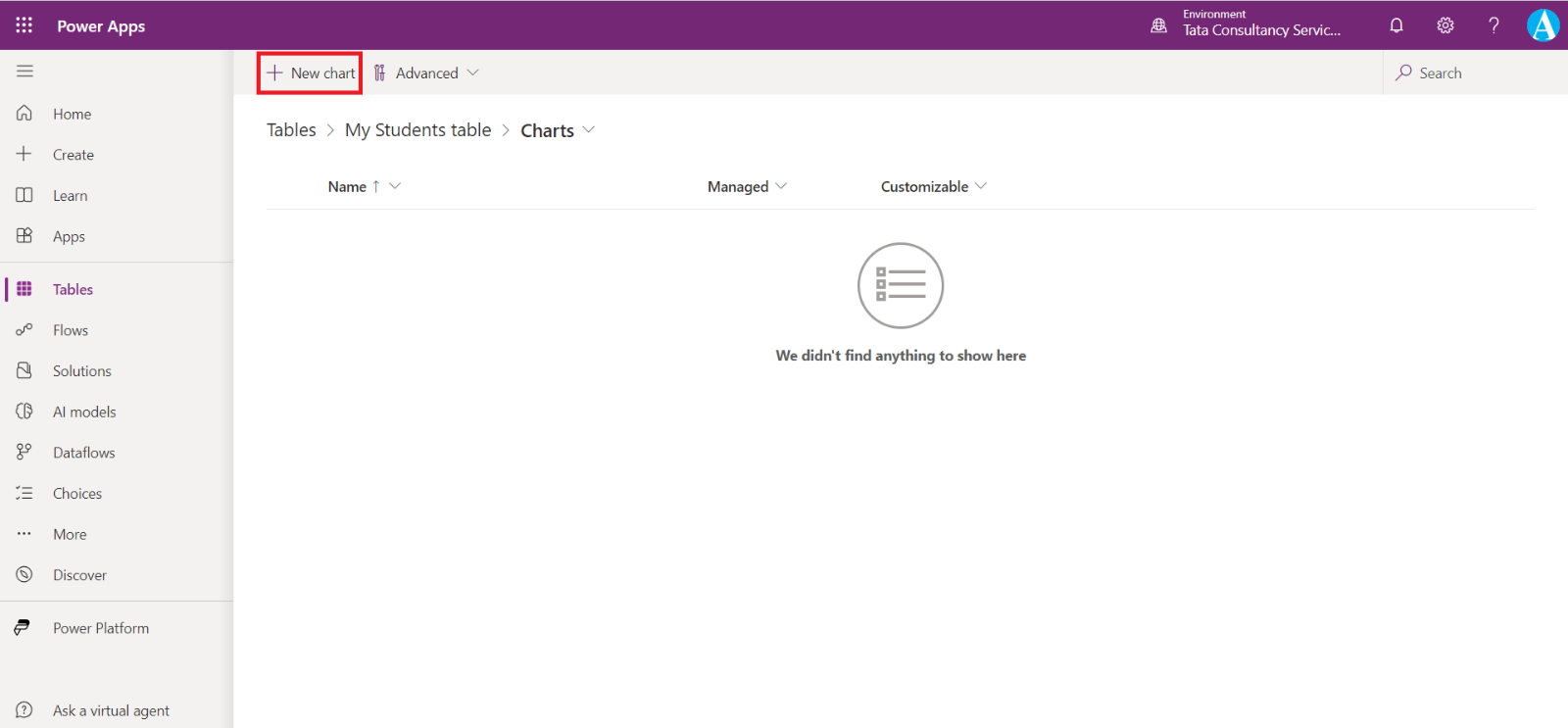Open the Managed column filter dropdown
1568x728 pixels.
tap(781, 186)
